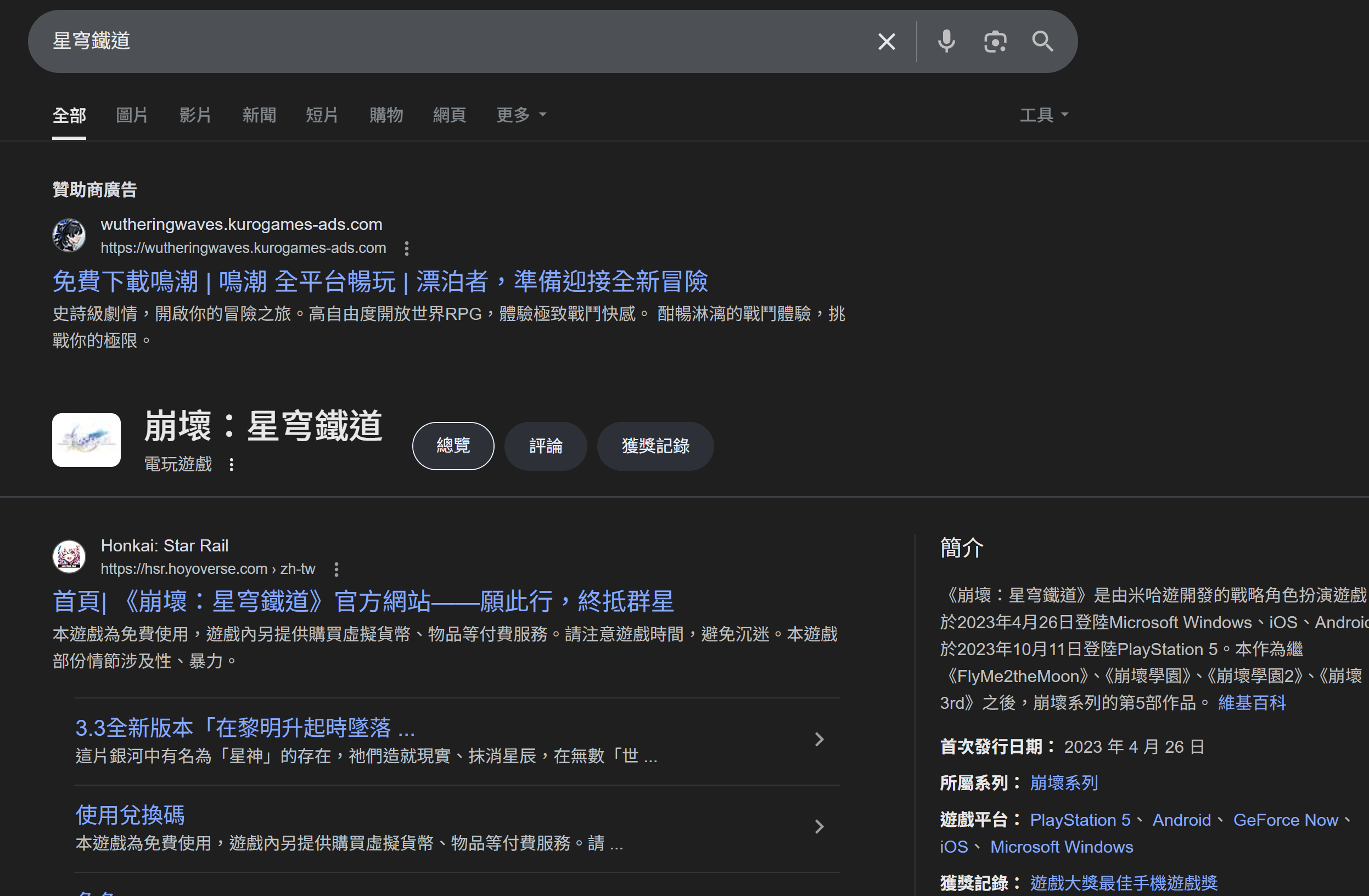This screenshot has width=1369, height=896.
Task: Click the wutheringwaves.kurogames-ads.com URL
Action: click(x=243, y=248)
